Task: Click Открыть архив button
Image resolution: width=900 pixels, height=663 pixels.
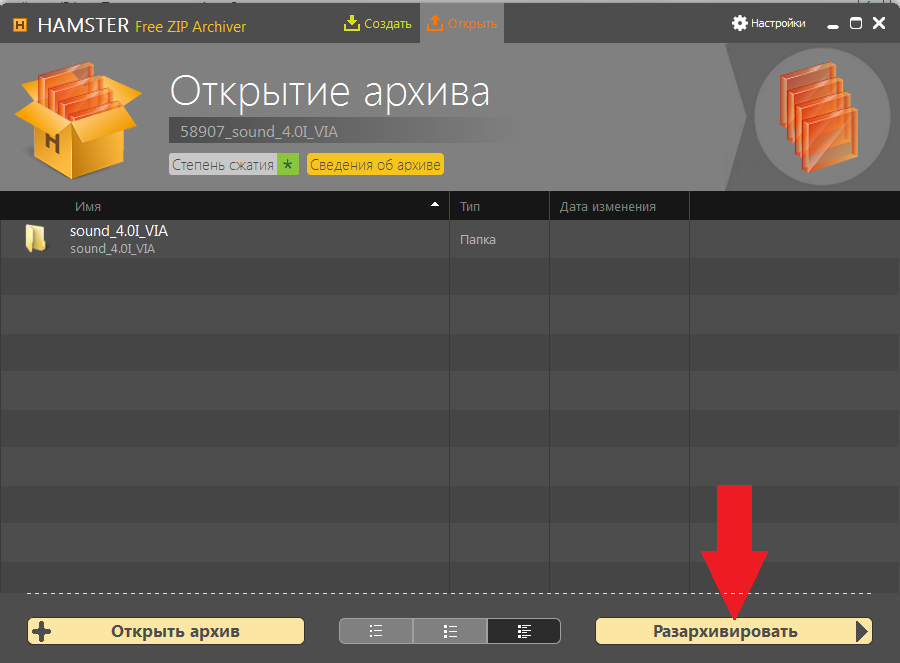Action: coord(166,631)
